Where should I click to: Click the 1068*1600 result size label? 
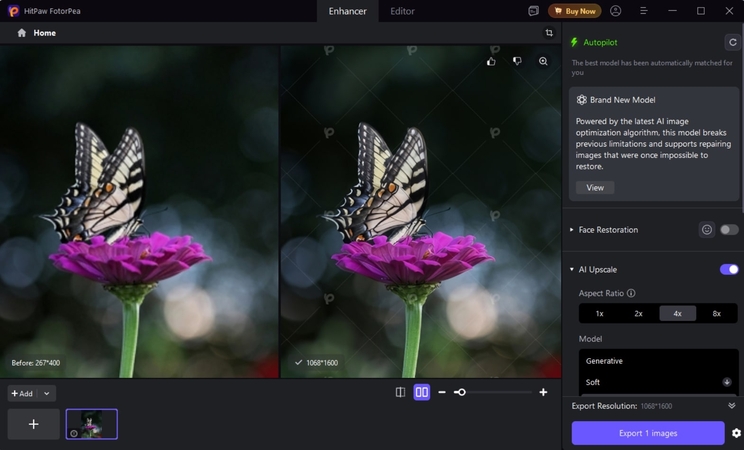[x=322, y=363]
